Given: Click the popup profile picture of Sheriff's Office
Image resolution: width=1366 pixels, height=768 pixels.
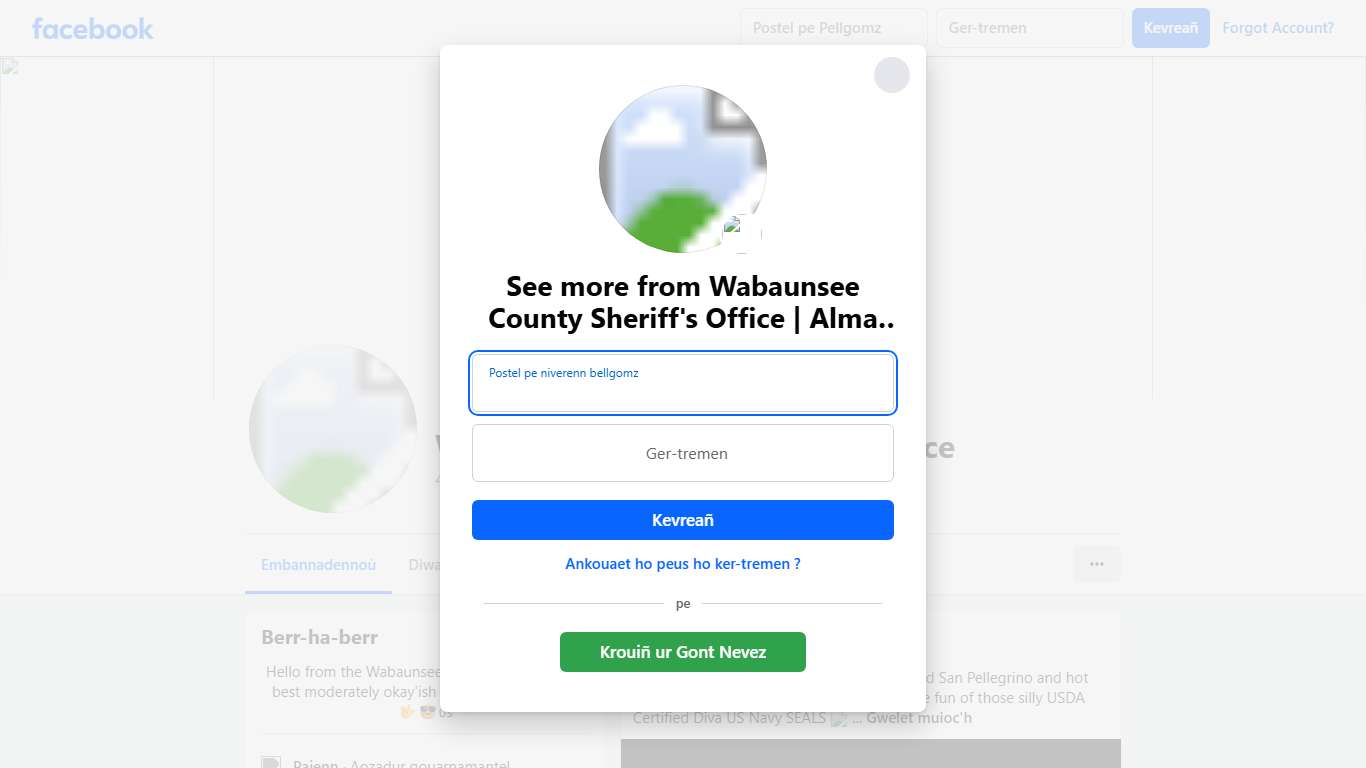Looking at the screenshot, I should 683,169.
